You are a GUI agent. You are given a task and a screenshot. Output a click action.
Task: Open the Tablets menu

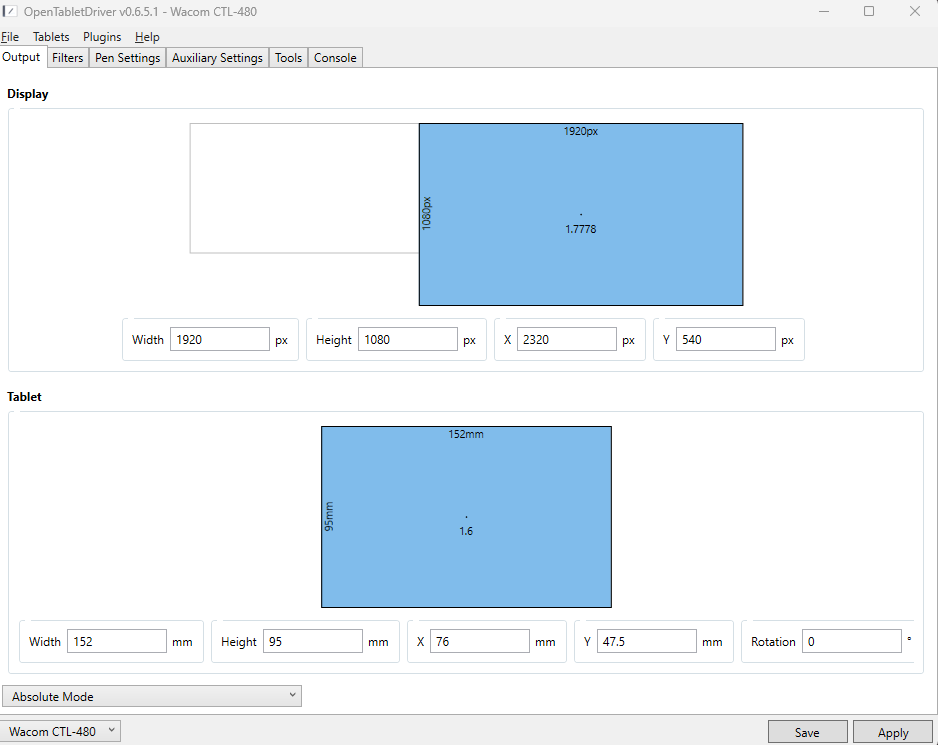pos(51,37)
